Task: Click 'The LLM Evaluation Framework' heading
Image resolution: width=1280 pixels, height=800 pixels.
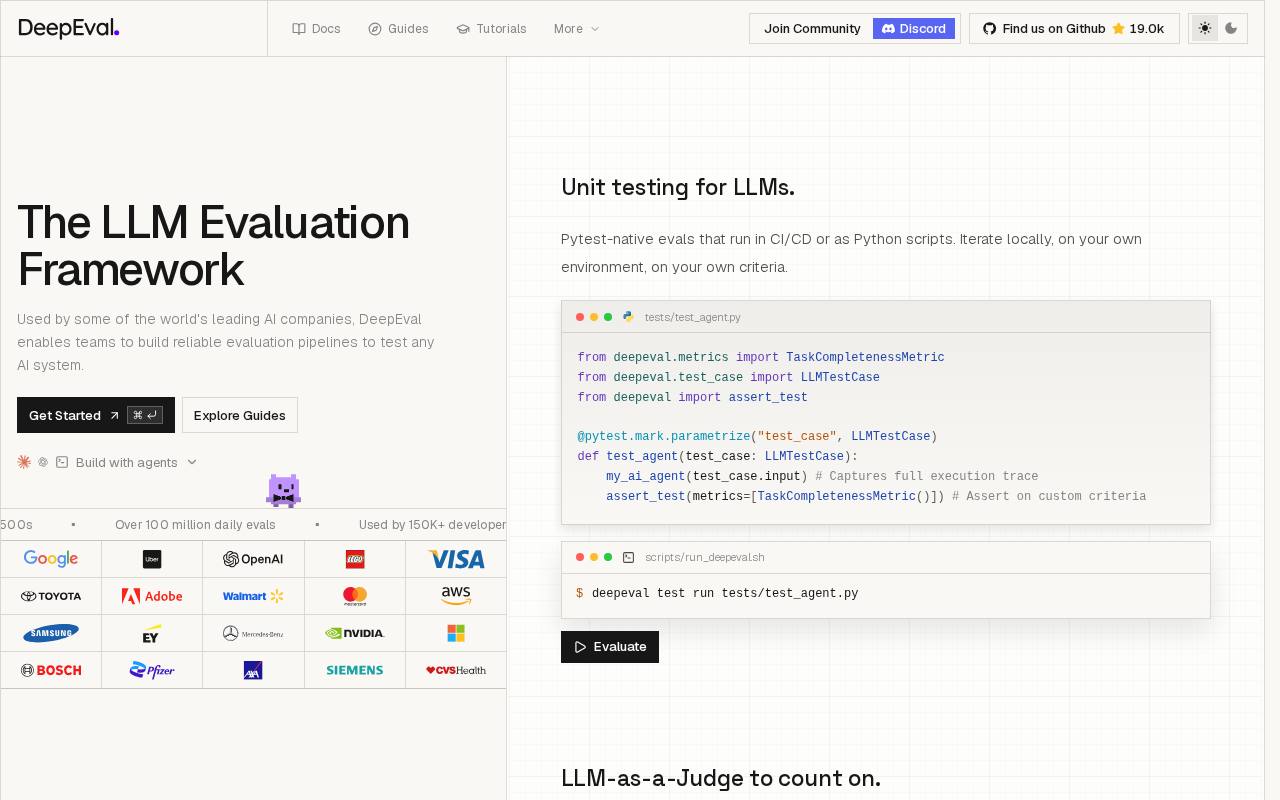Action: [213, 246]
